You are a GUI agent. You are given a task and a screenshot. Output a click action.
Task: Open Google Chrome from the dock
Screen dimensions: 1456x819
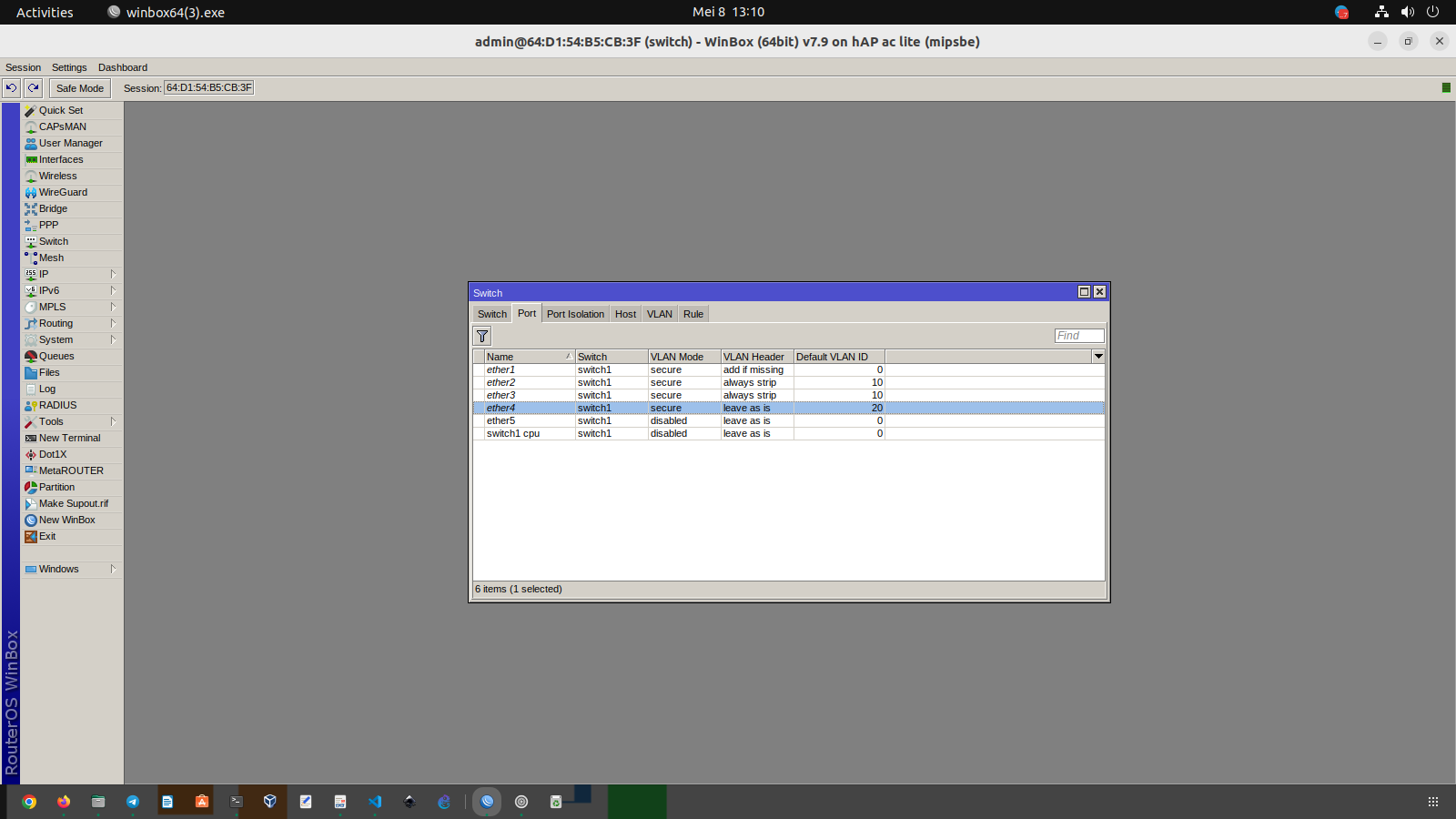29,802
